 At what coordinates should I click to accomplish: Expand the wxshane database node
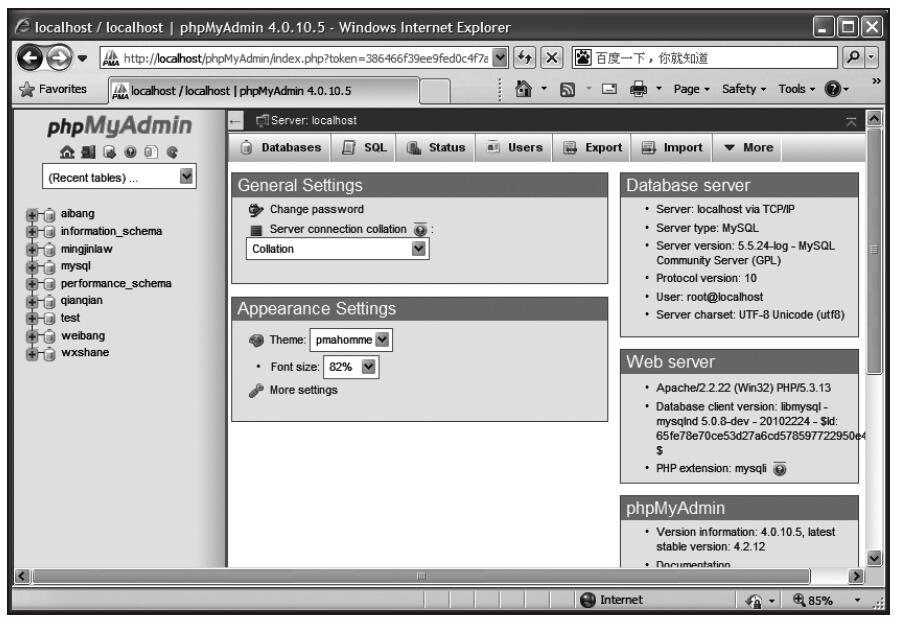(32, 353)
